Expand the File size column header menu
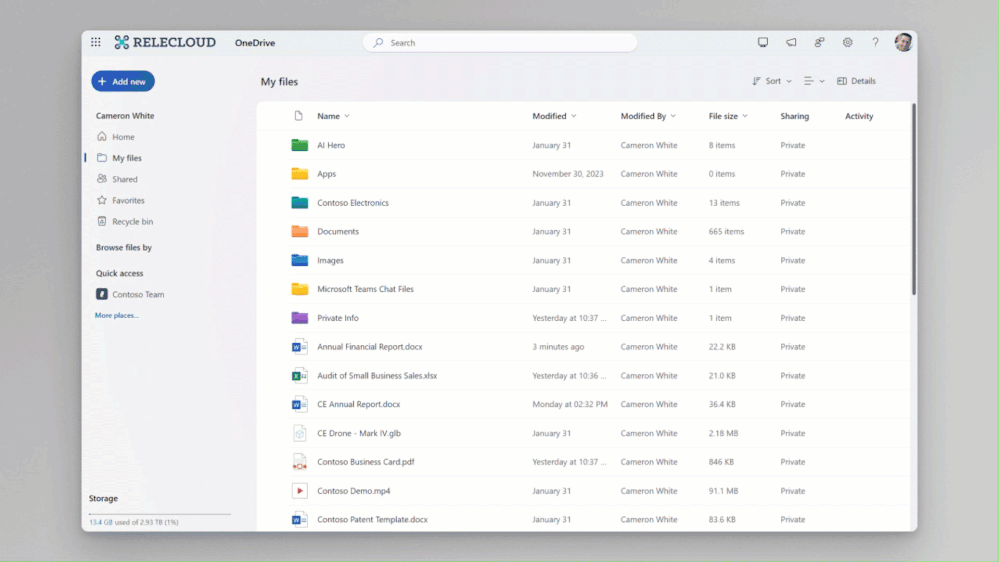 [745, 116]
